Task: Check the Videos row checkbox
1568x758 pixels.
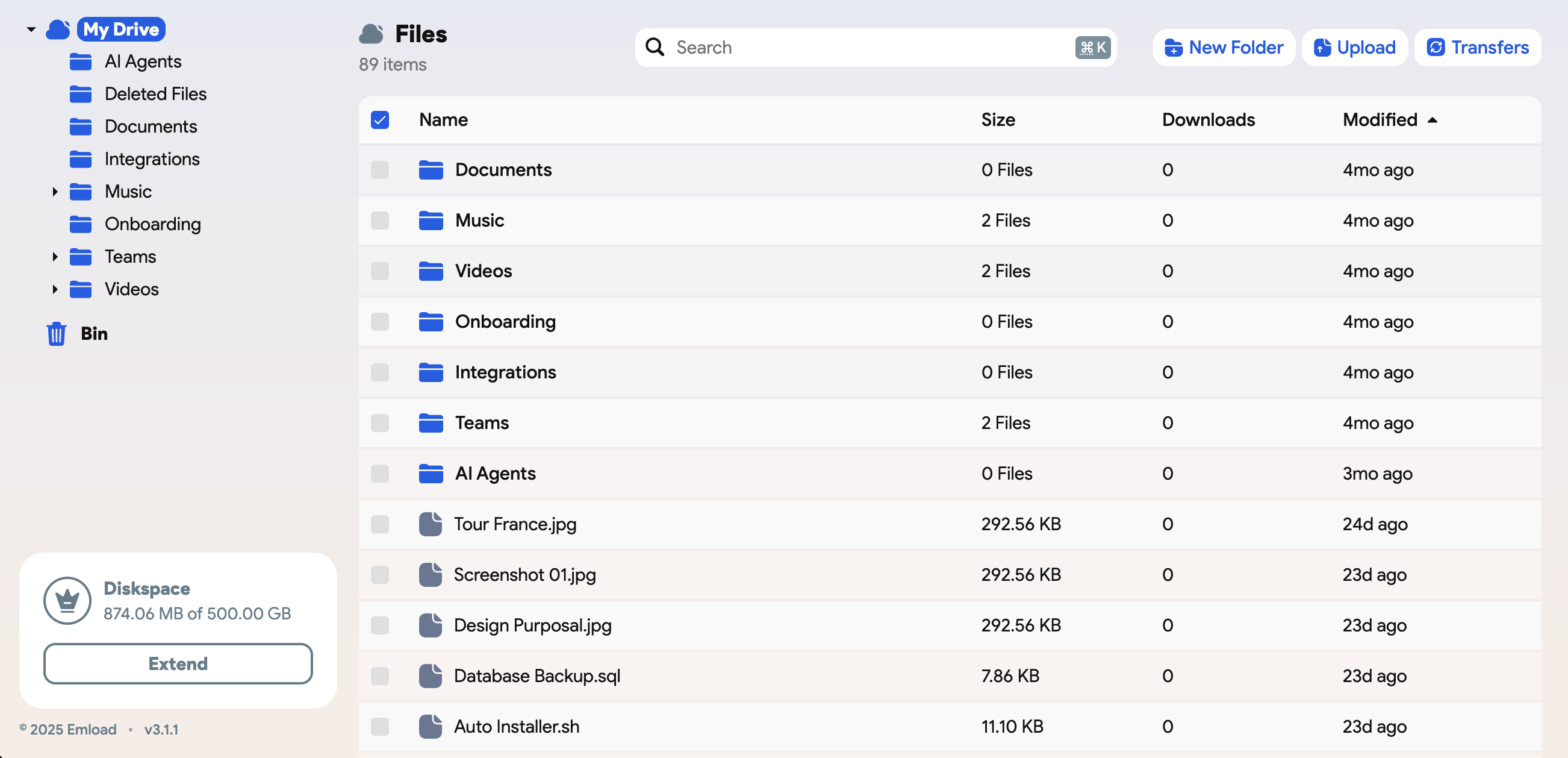Action: [x=380, y=271]
